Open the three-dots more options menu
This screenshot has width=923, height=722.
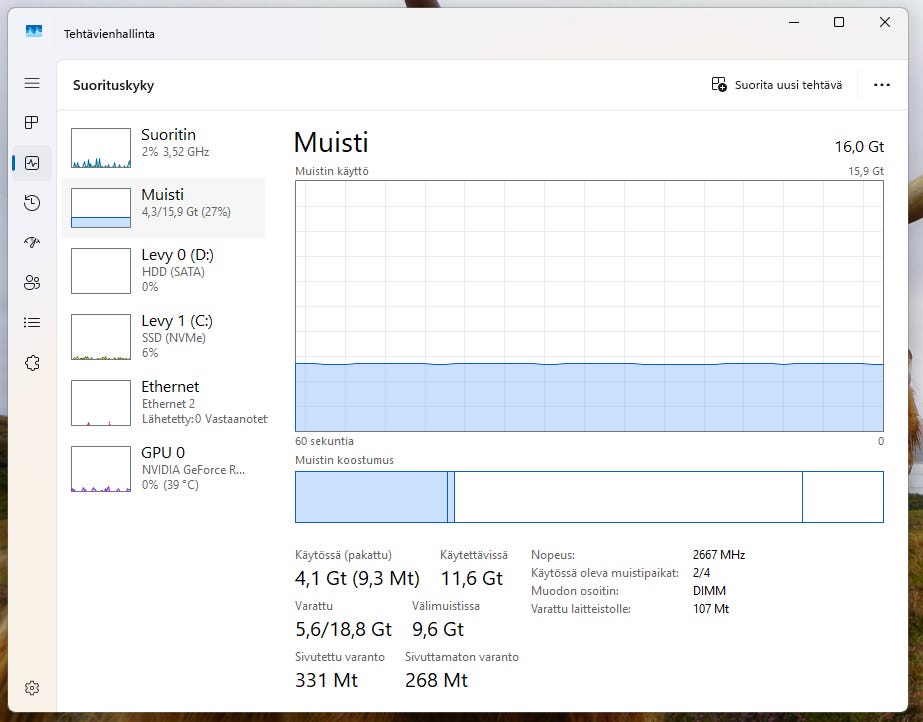882,85
